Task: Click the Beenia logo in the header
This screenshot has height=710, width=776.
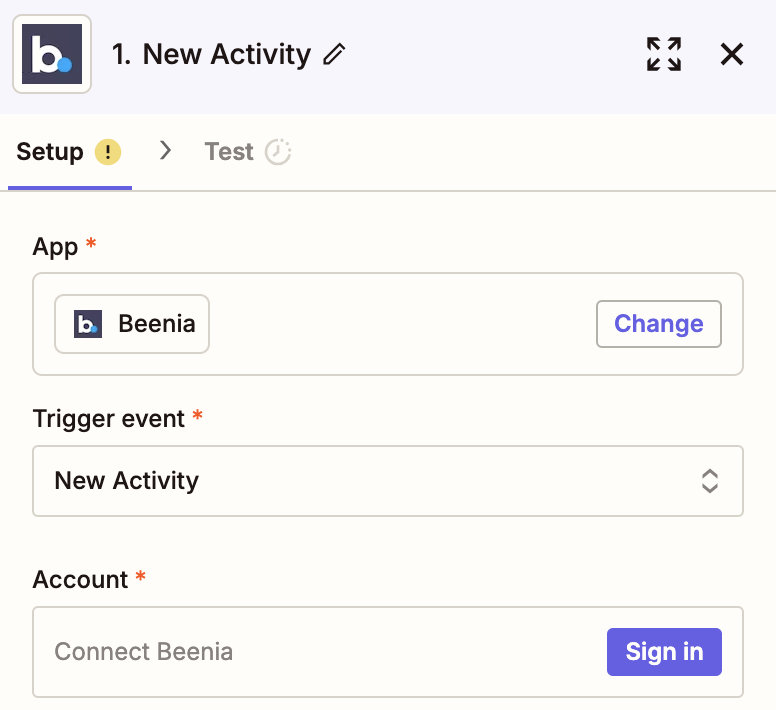Action: (x=52, y=54)
